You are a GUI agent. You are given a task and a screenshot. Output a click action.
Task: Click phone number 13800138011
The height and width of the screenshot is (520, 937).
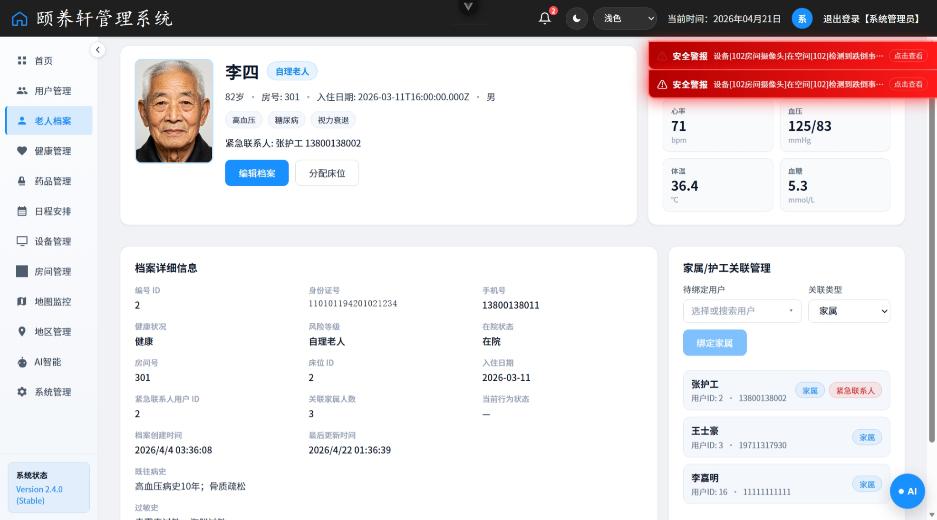click(x=511, y=305)
